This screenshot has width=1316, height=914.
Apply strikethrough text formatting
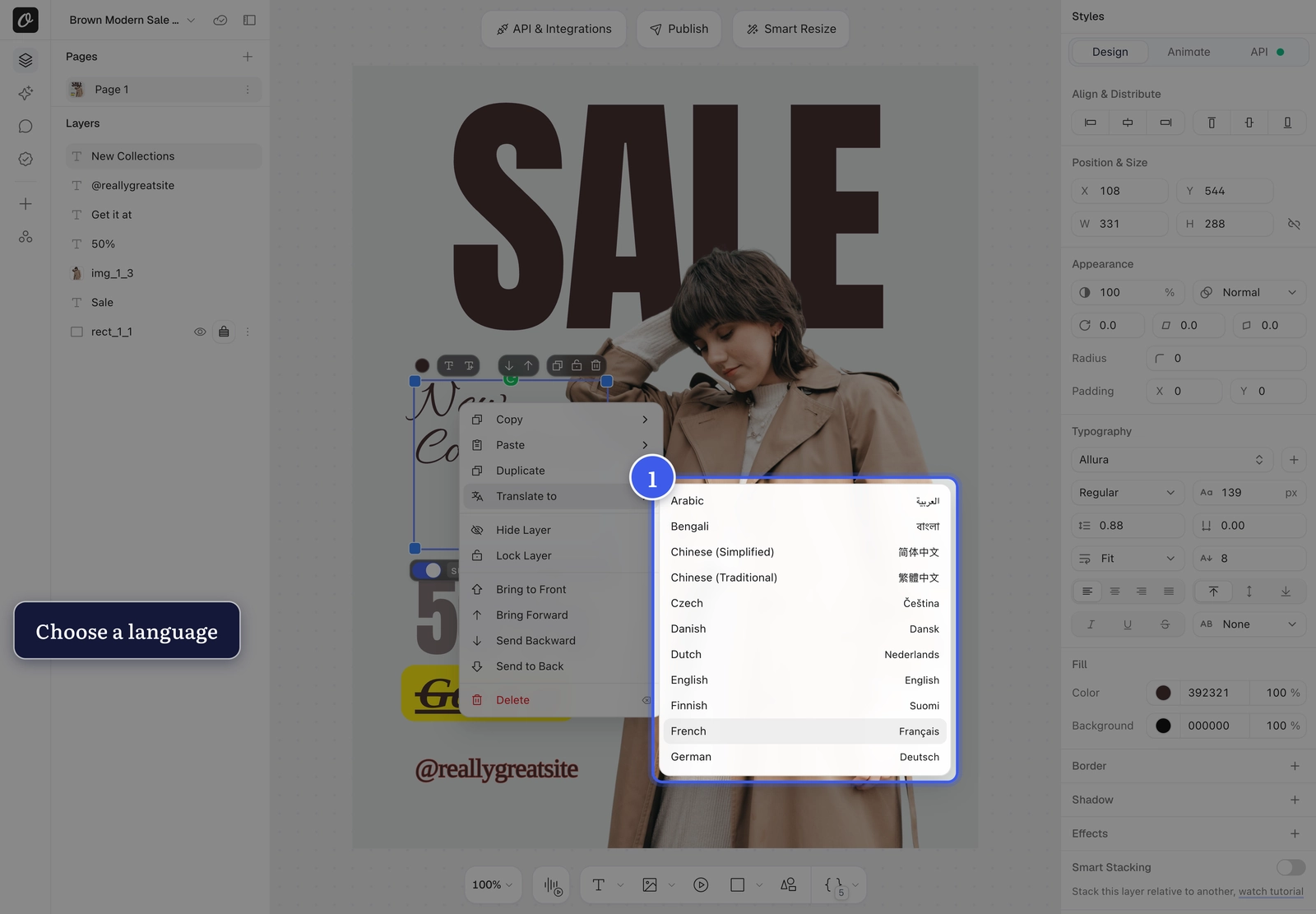pyautogui.click(x=1165, y=624)
